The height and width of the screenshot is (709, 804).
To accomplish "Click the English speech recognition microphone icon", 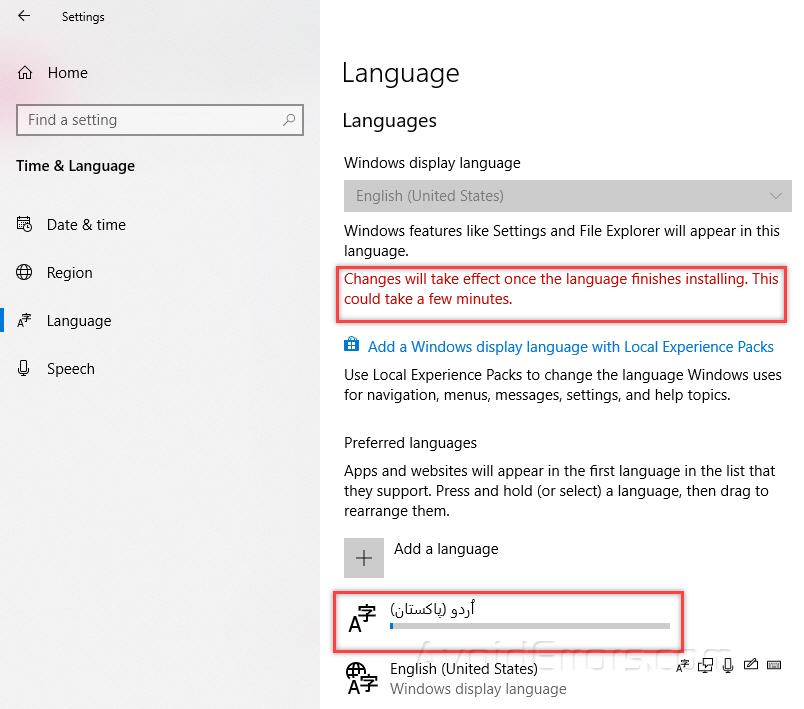I will [x=727, y=665].
